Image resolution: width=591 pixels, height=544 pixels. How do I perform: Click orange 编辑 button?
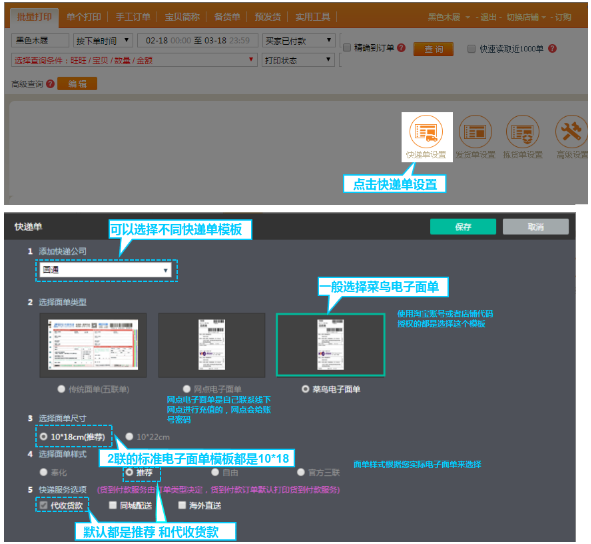click(77, 84)
